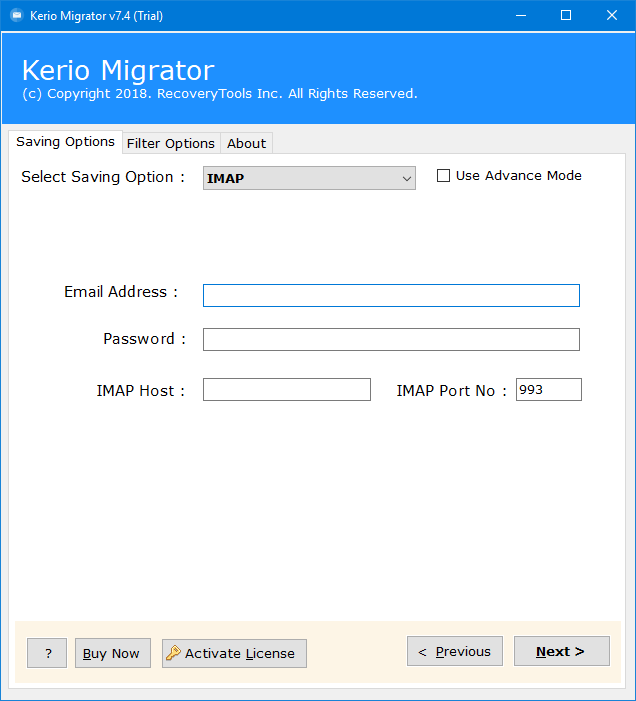
Task: Click the Kerio Migrator app icon in title bar
Action: point(15,15)
